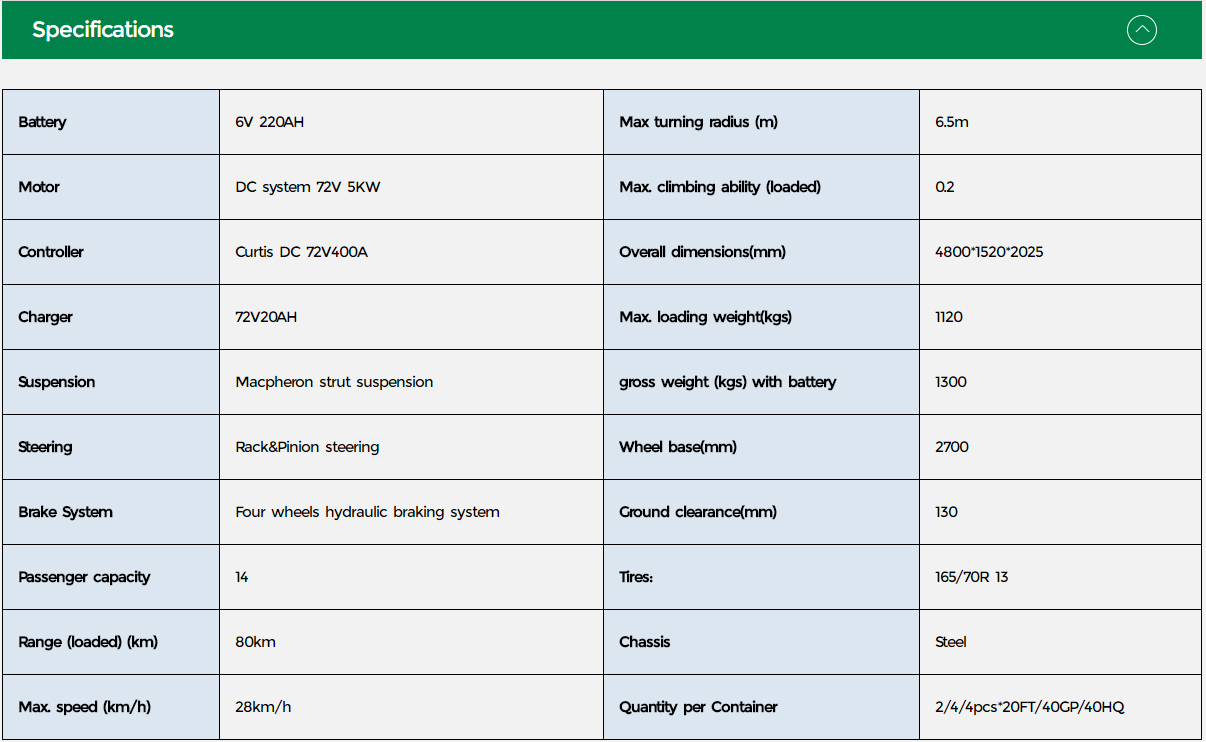Select the Motor label cell
This screenshot has width=1206, height=742.
[x=111, y=187]
